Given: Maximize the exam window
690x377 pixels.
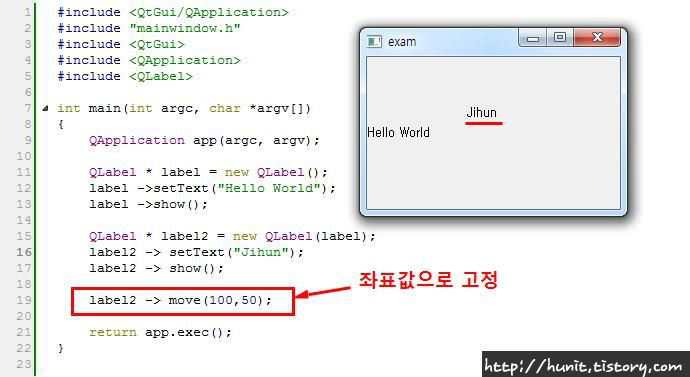Looking at the screenshot, I should click(560, 38).
